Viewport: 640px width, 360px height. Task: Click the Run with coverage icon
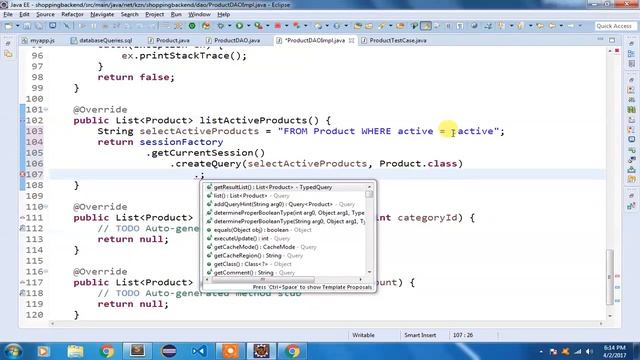258,26
